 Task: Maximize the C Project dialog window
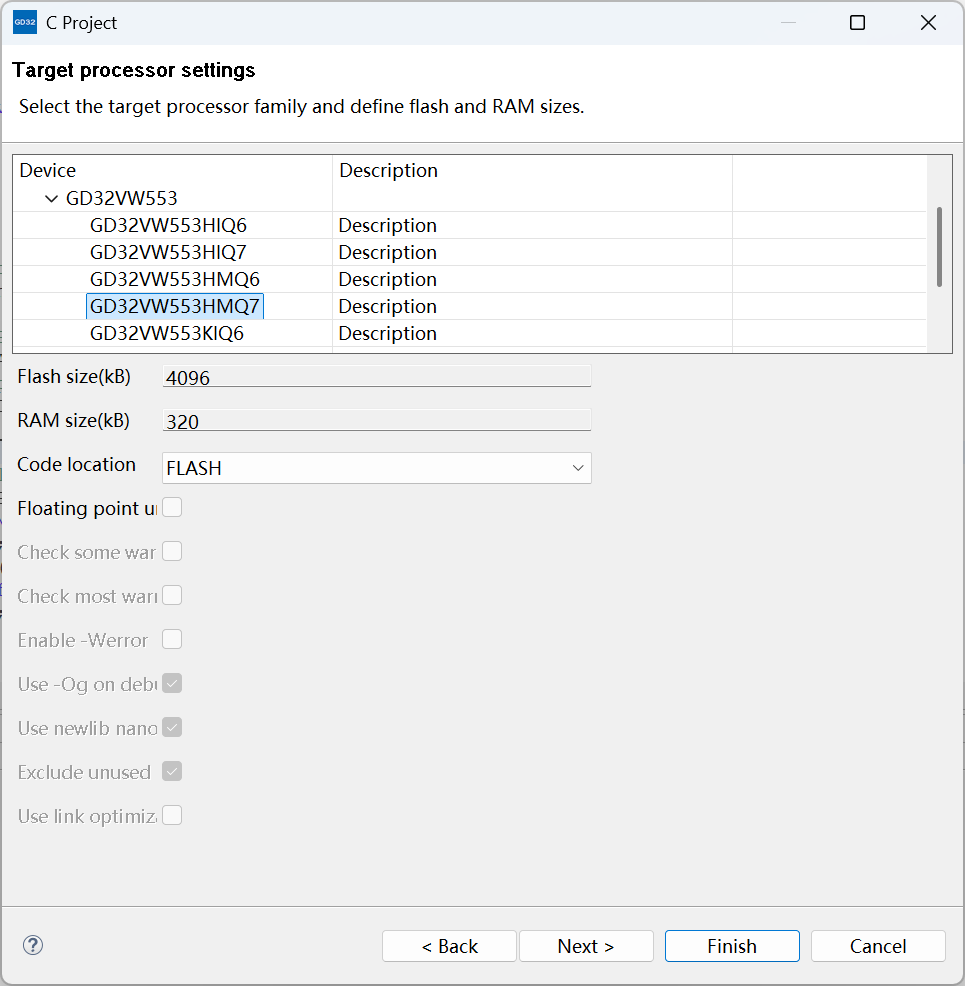click(857, 23)
